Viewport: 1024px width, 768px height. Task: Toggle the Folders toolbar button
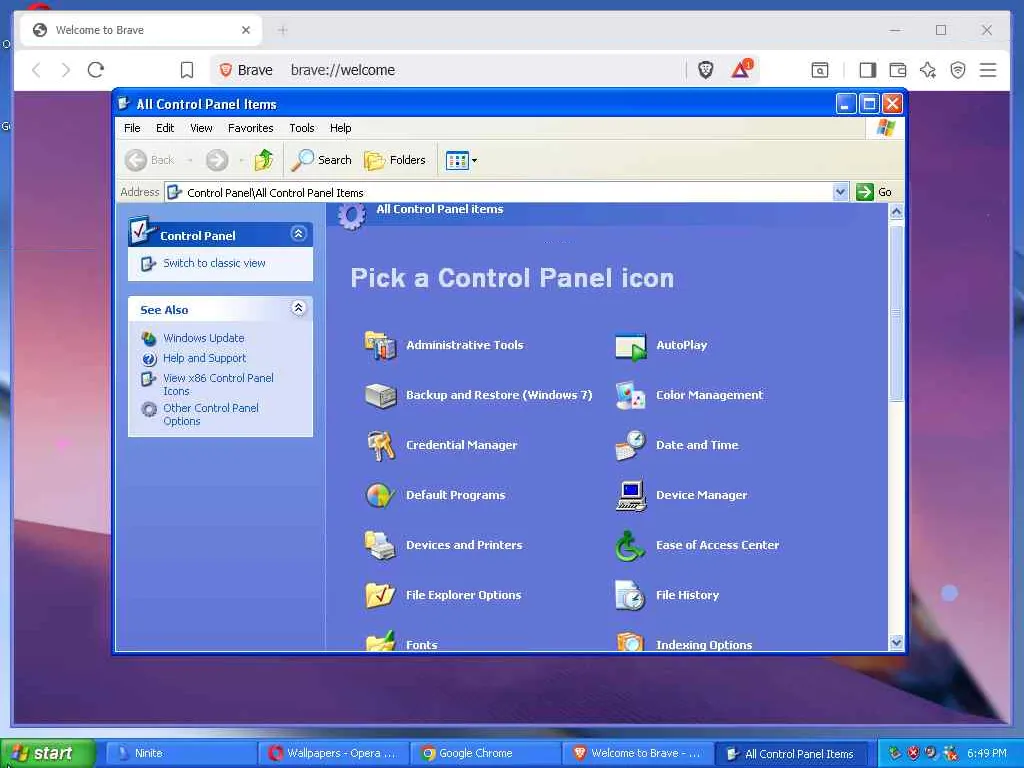[x=394, y=160]
